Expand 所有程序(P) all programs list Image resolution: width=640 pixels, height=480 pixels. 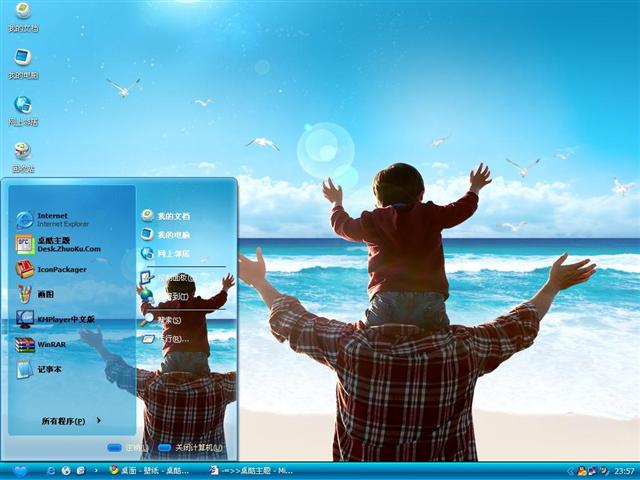pos(71,421)
